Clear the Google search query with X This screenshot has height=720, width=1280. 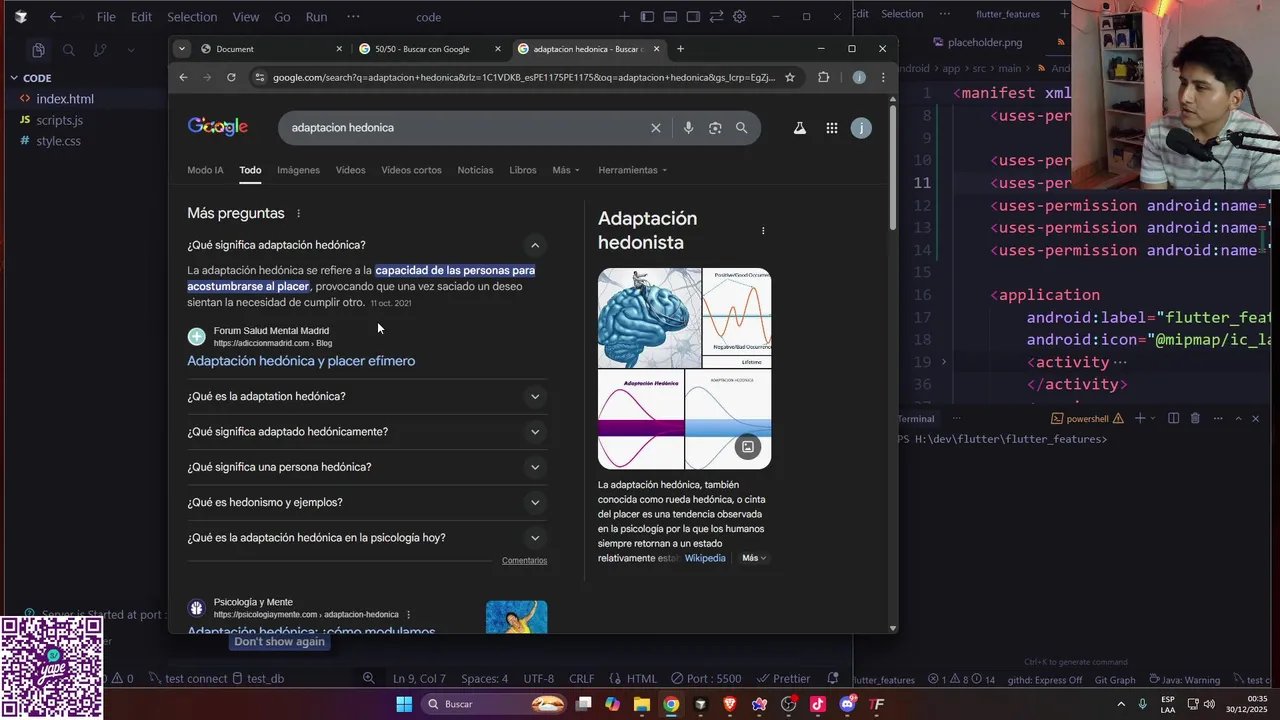tap(656, 128)
